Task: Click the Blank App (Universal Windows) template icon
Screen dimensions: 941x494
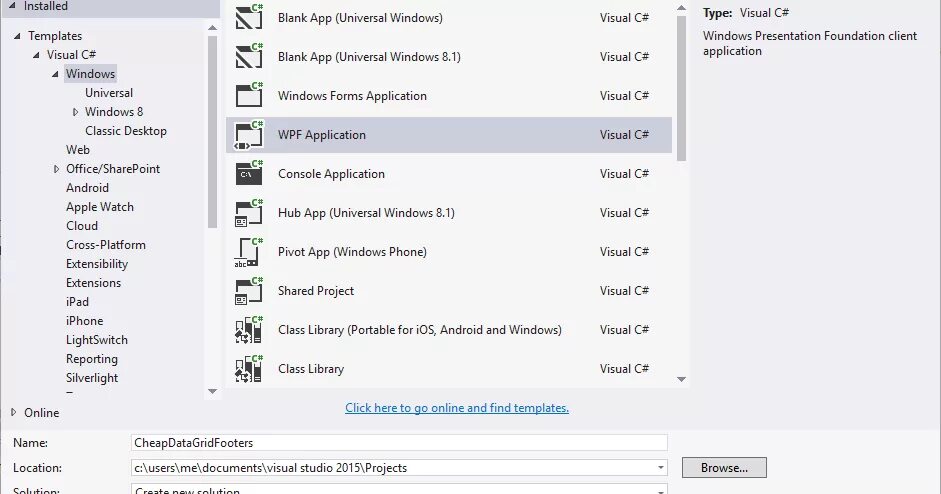Action: click(x=249, y=17)
